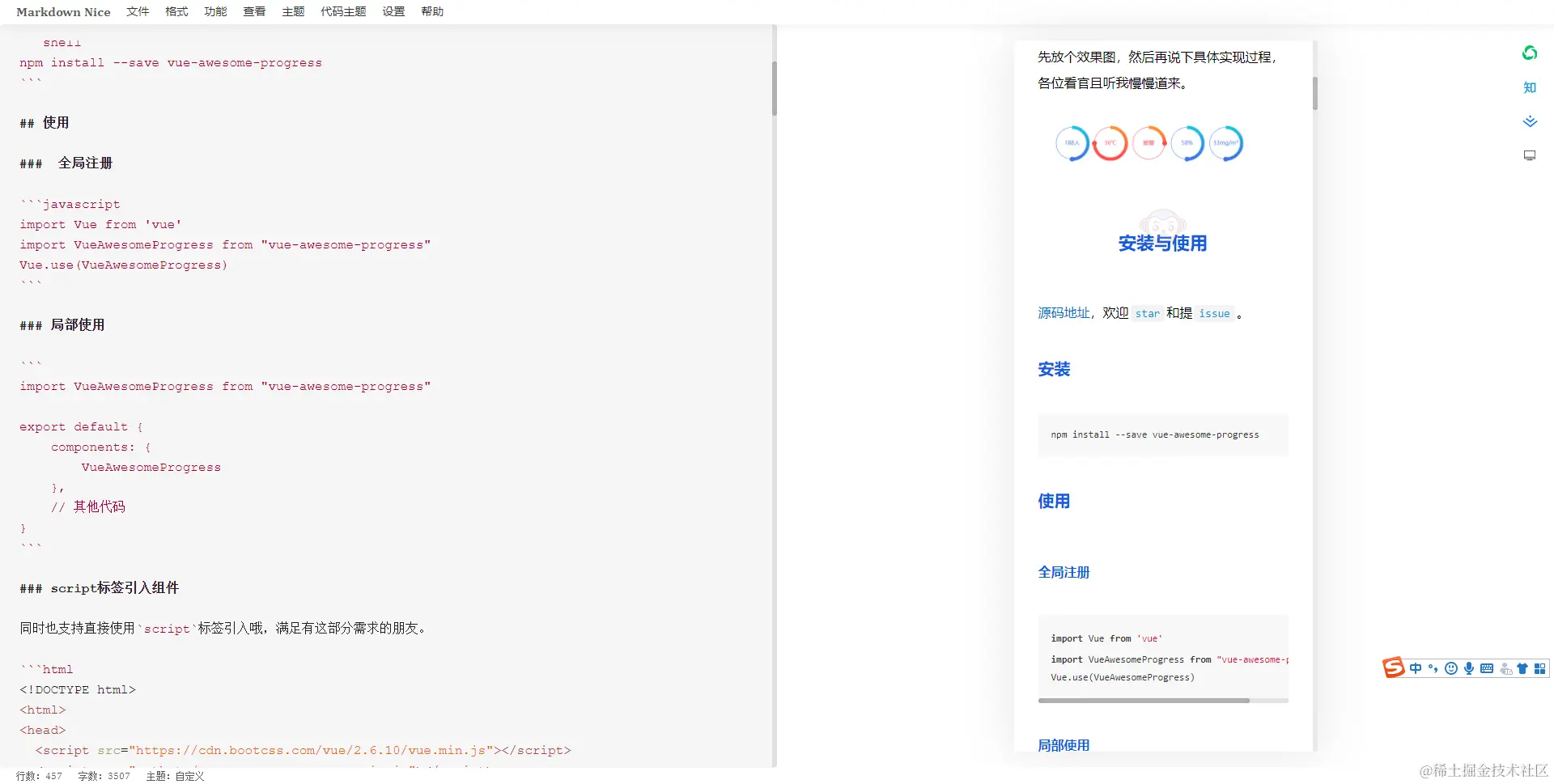Click import Vue from 'vue' in preview
This screenshot has width=1554, height=784.
pyautogui.click(x=1106, y=639)
